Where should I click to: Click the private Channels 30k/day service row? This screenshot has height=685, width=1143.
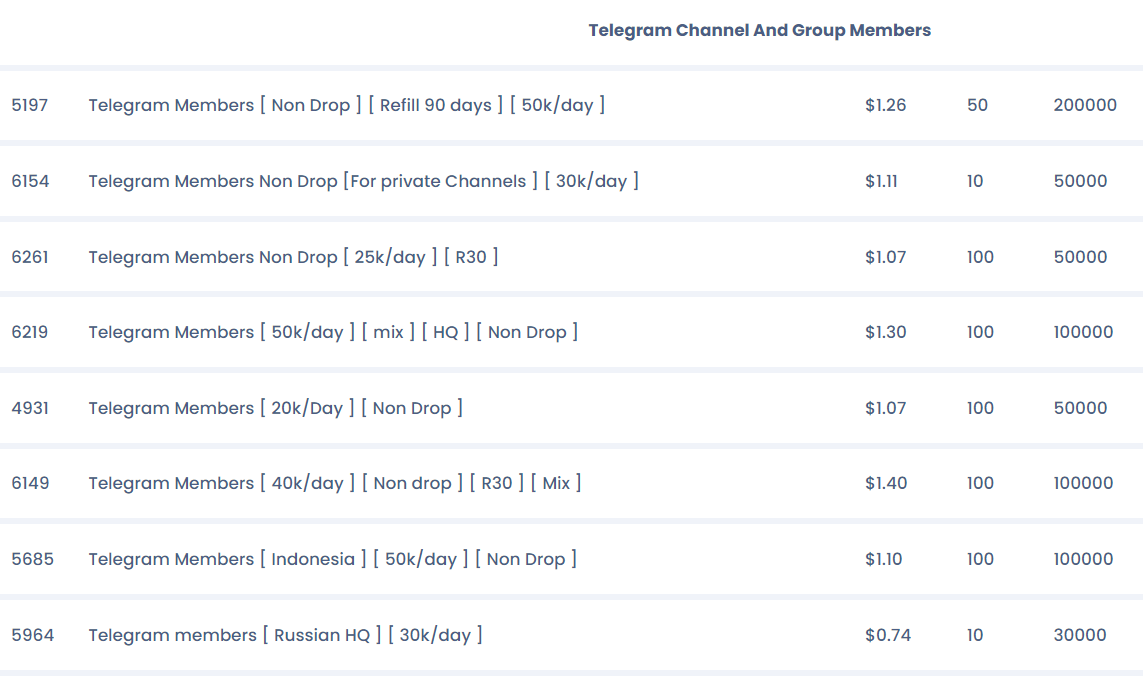click(x=363, y=181)
